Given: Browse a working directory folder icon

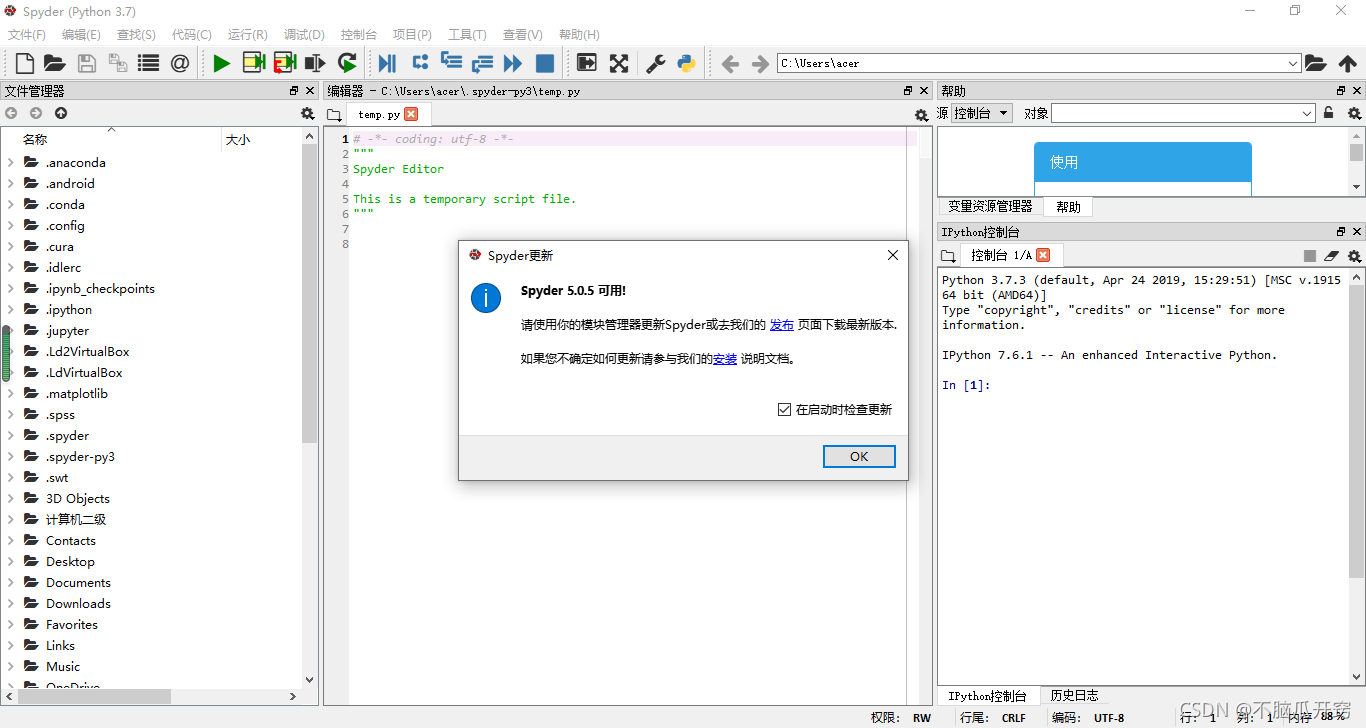Looking at the screenshot, I should tap(1316, 63).
